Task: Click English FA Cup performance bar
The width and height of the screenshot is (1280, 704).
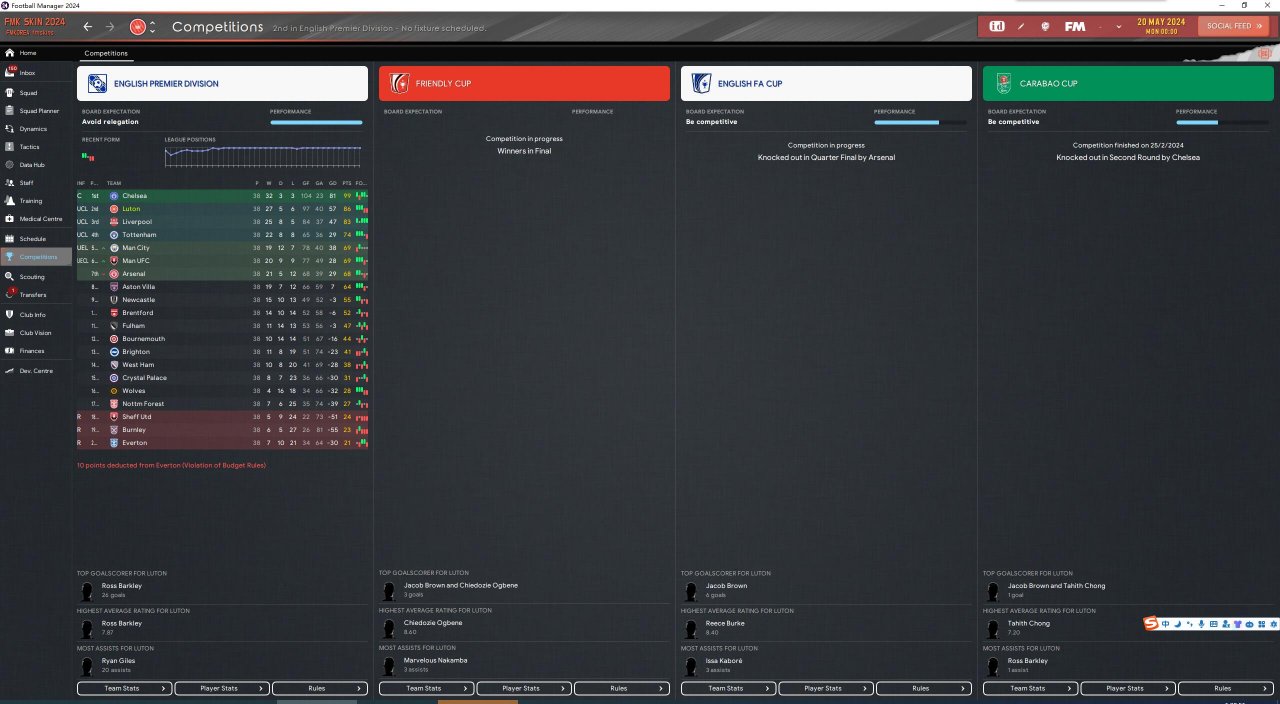Action: 920,122
